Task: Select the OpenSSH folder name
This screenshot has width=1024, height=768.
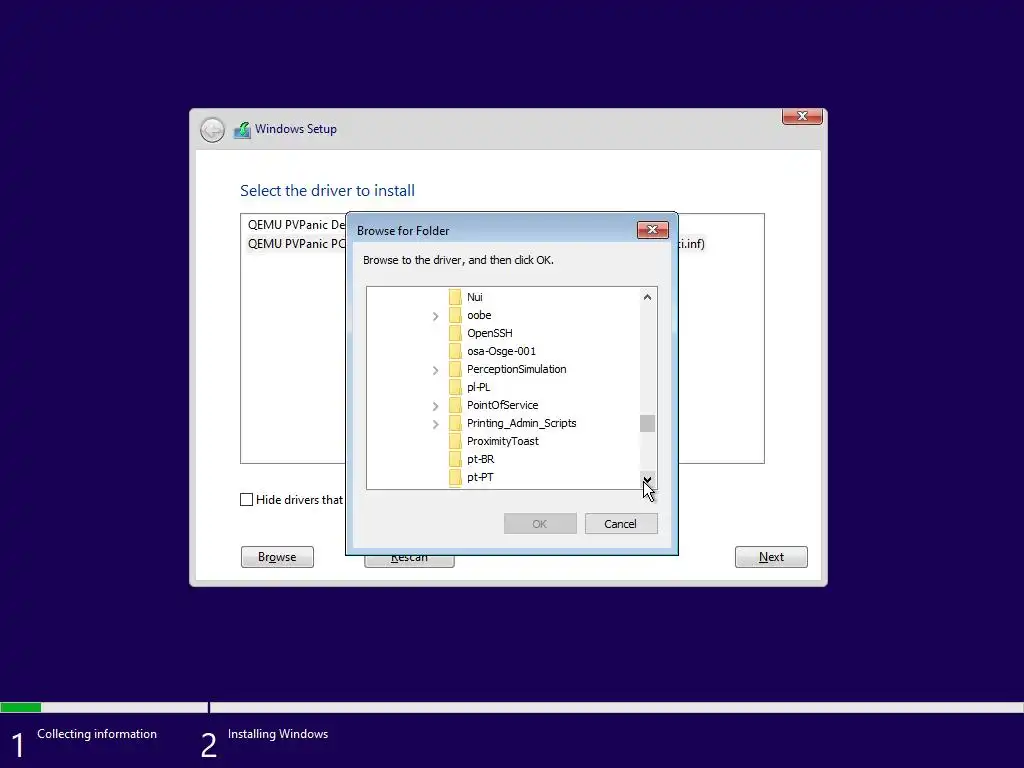Action: 490,333
